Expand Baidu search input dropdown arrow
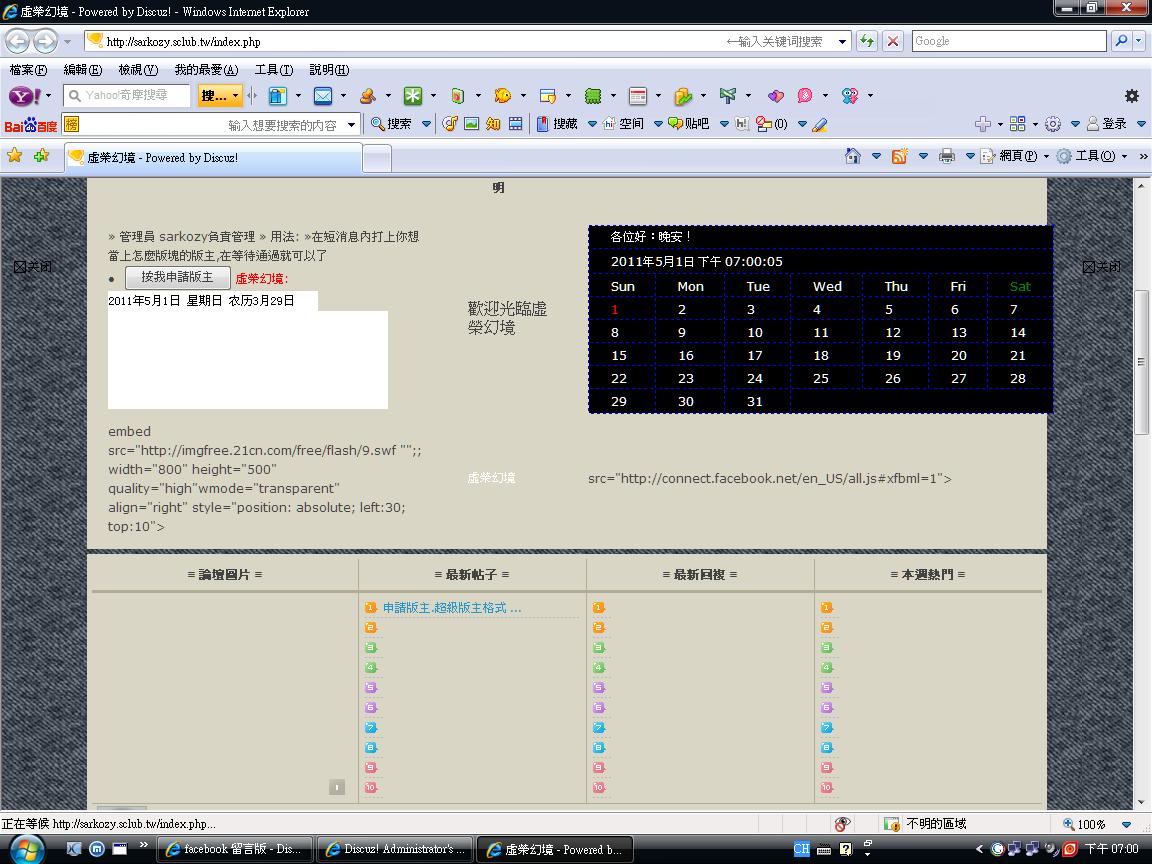This screenshot has height=864, width=1152. click(351, 125)
